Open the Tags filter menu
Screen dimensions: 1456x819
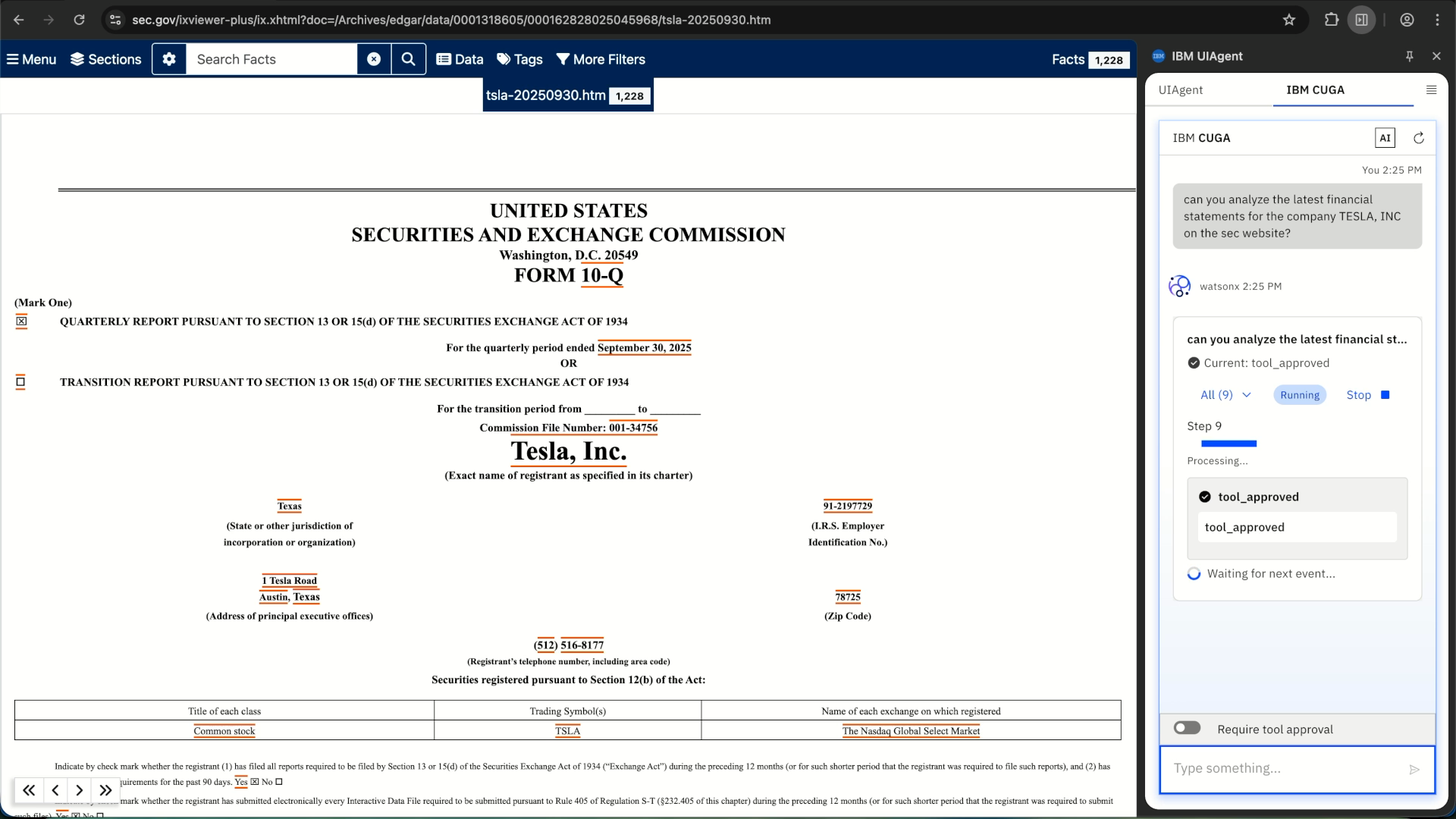pos(519,59)
